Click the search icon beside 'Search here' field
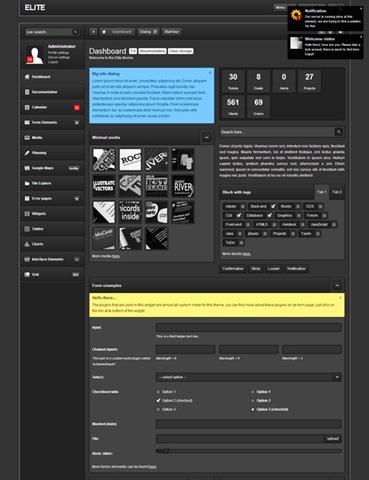 point(339,132)
